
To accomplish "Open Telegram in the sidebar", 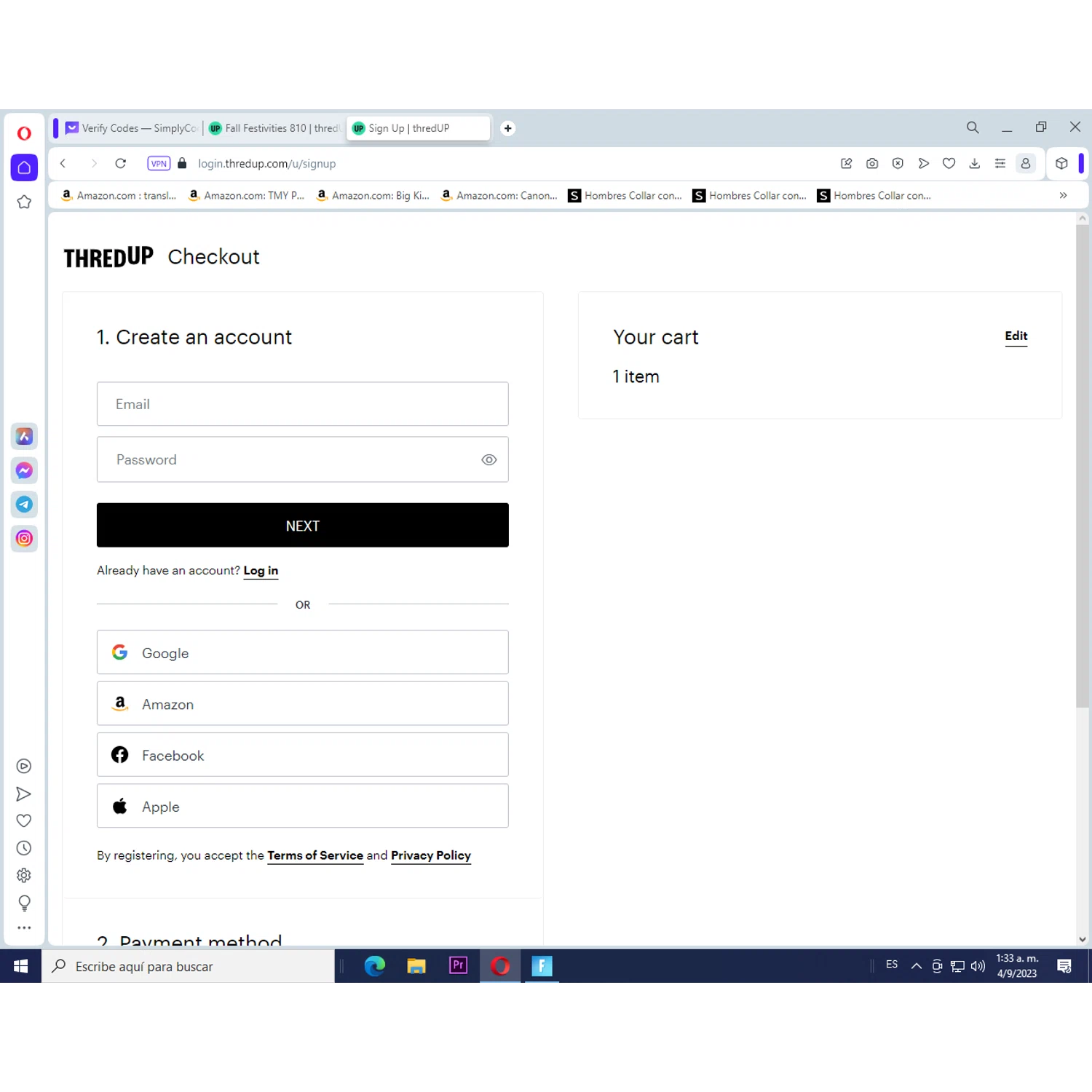I will tap(24, 505).
